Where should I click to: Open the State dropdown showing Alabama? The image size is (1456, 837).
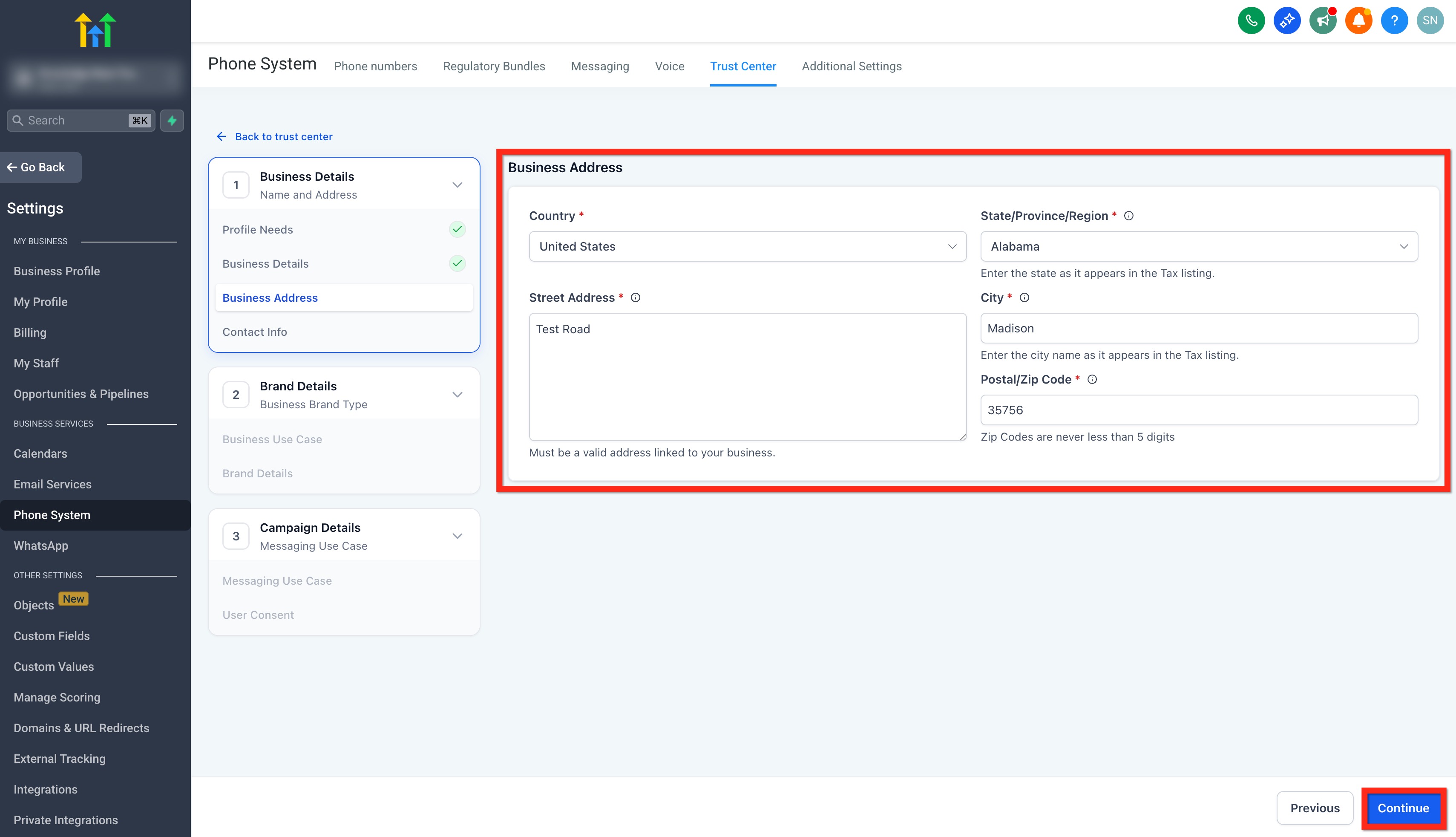pos(1199,247)
